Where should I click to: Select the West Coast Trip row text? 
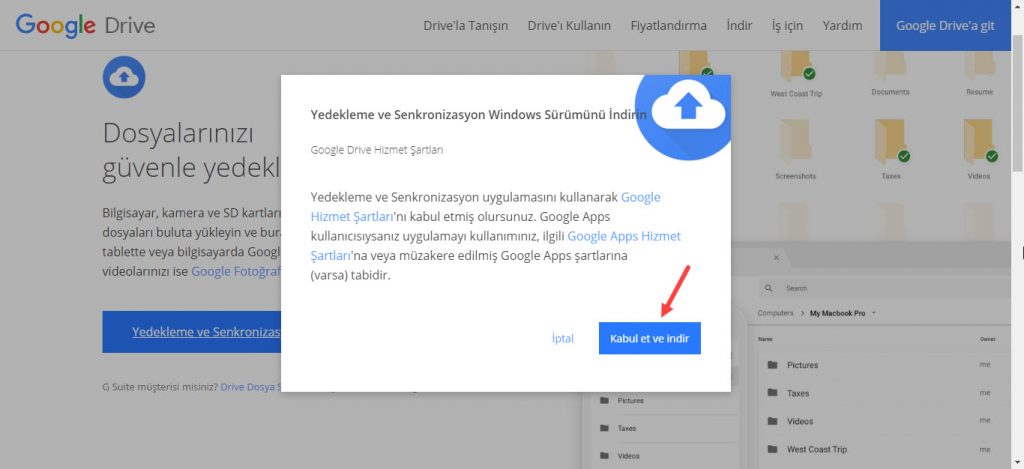coord(816,449)
